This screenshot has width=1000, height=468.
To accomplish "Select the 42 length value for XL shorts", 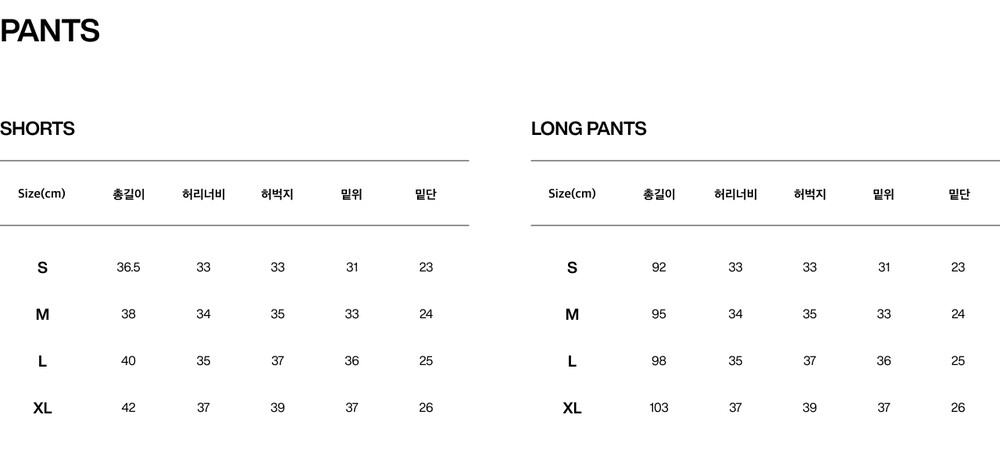I will coord(129,408).
